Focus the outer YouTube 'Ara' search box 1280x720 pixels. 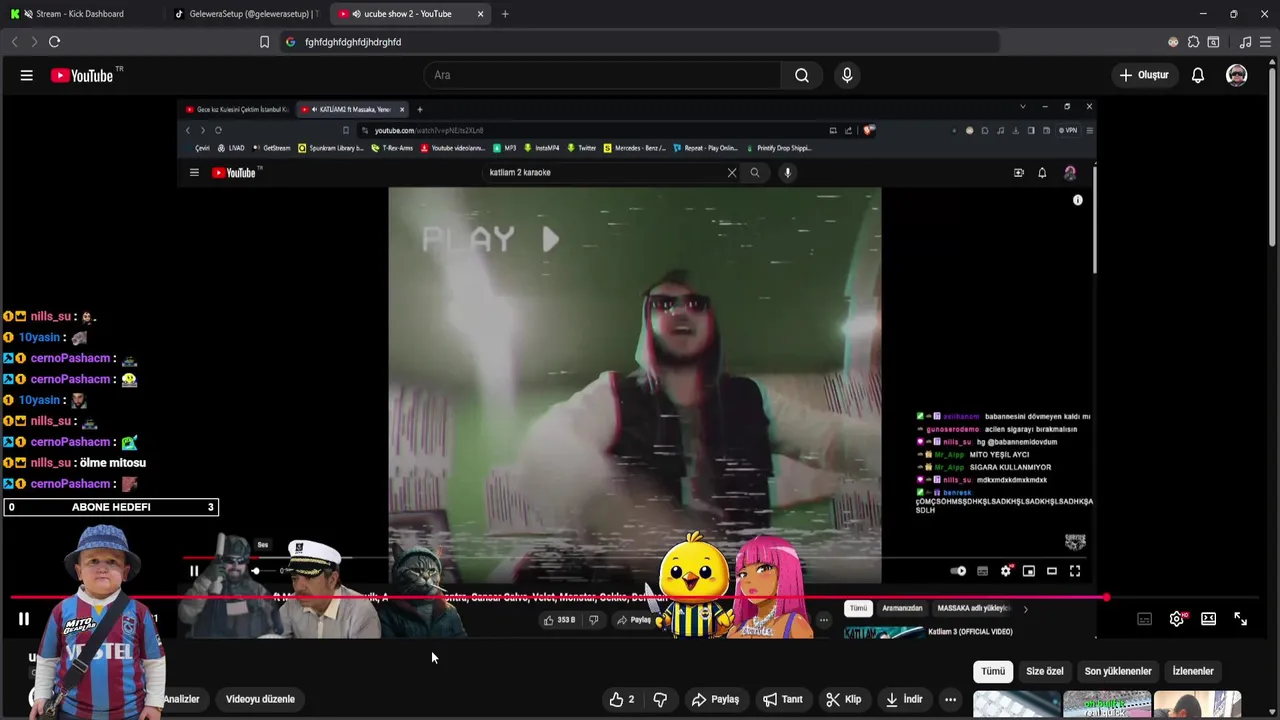coord(604,75)
